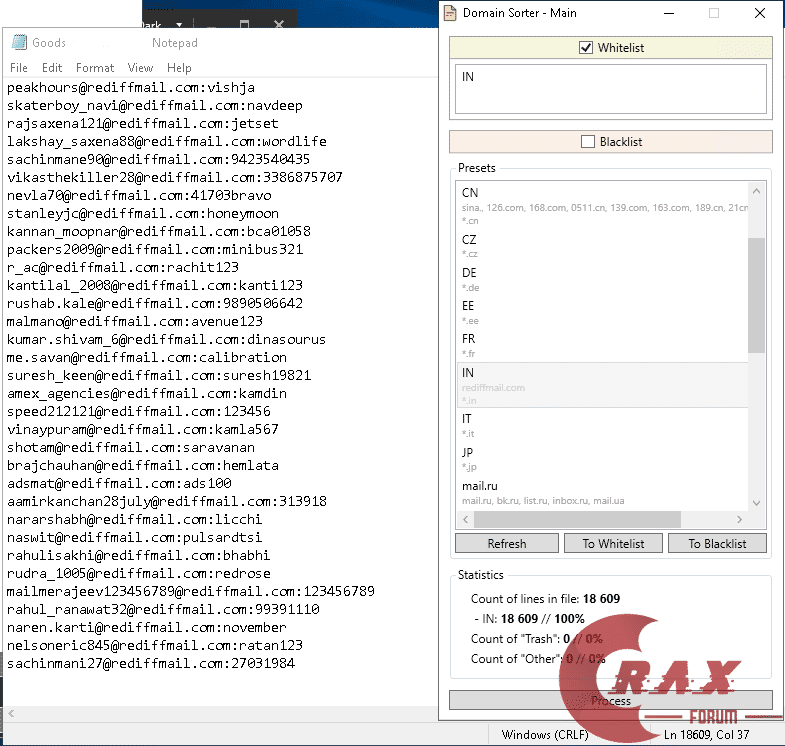Screen dimensions: 785x746
Task: Select the CN preset
Action: 602,206
